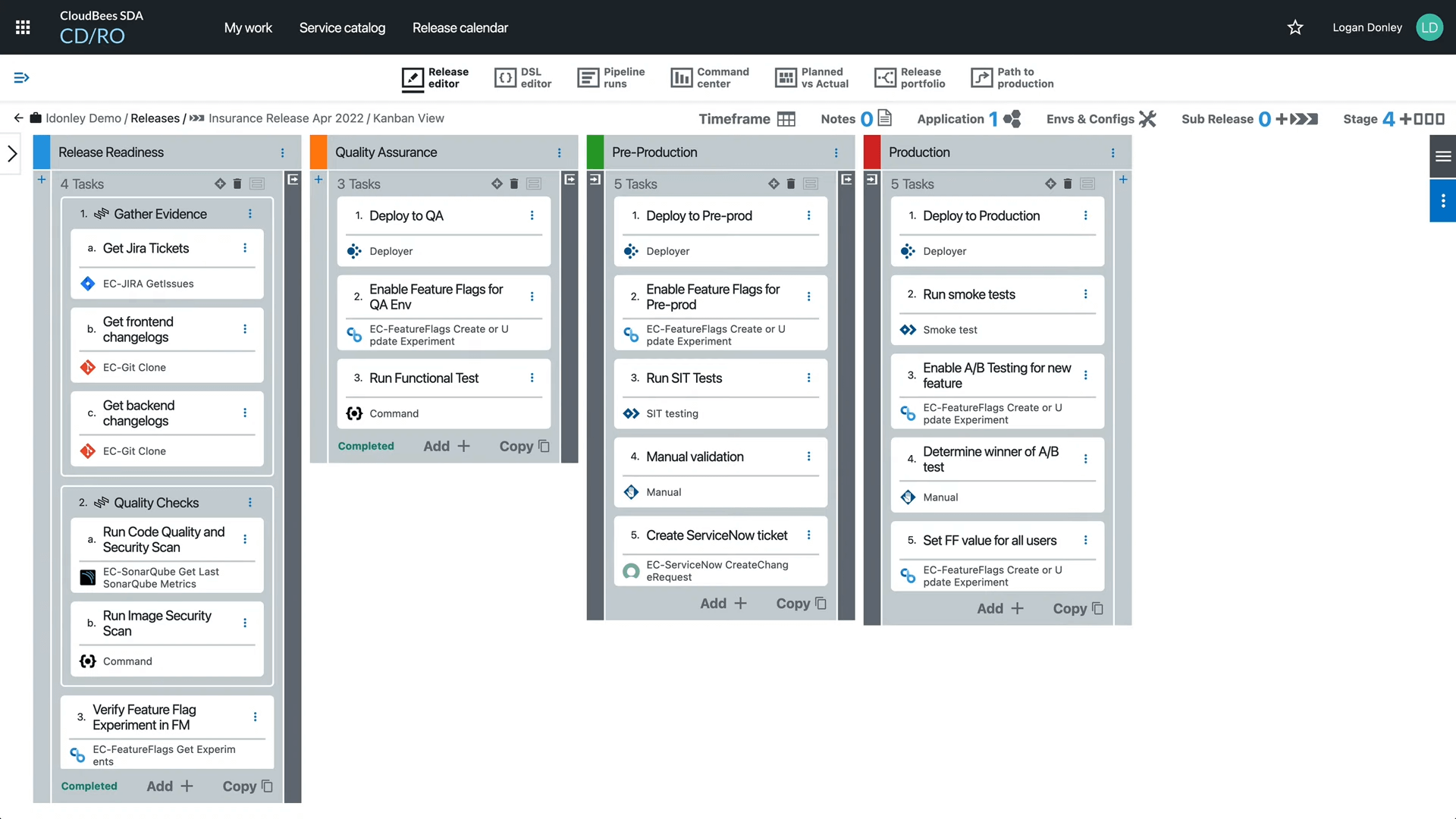Toggle list view icon in Production header

point(1087,184)
